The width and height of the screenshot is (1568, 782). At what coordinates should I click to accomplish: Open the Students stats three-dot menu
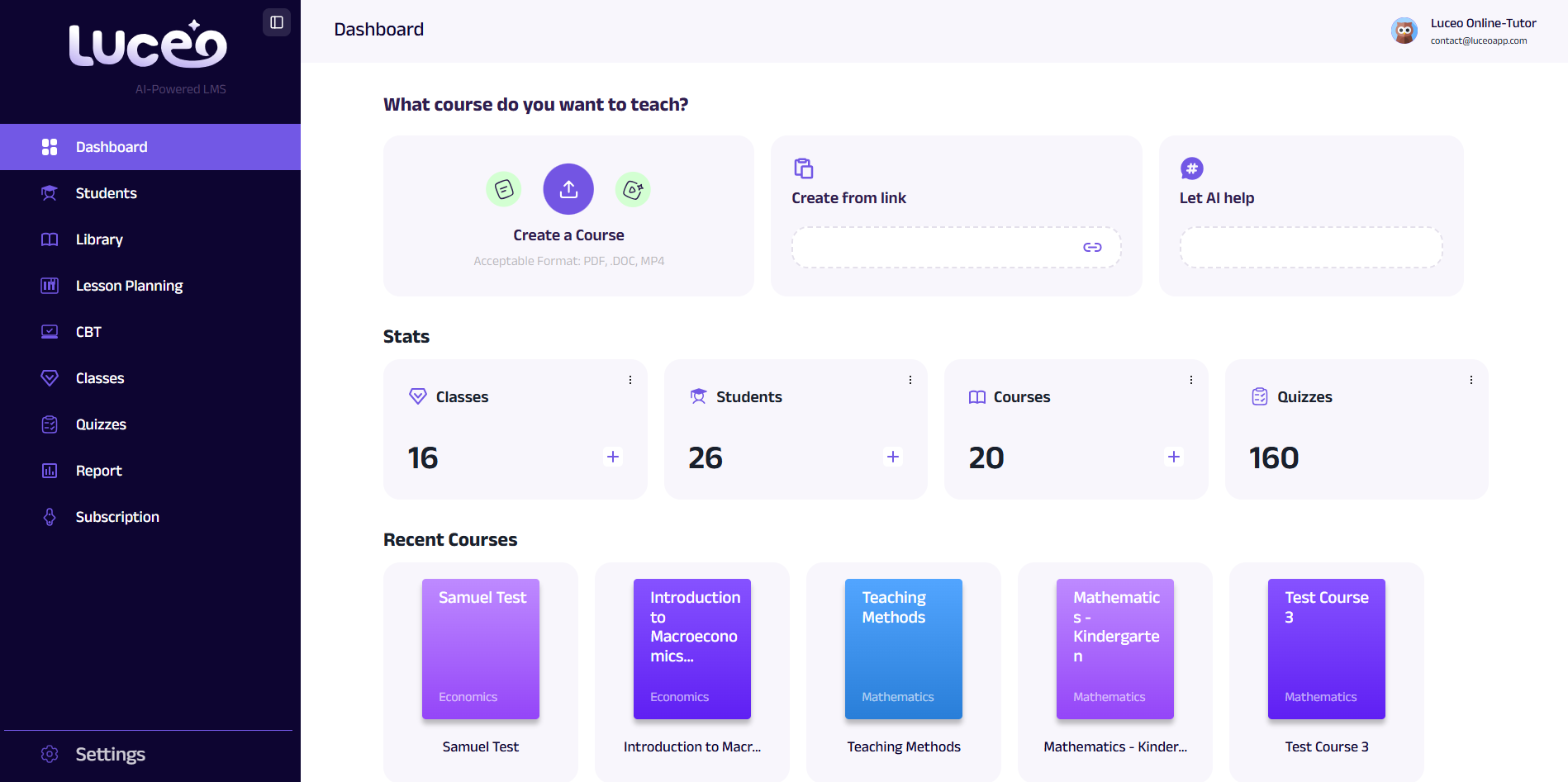click(x=910, y=380)
